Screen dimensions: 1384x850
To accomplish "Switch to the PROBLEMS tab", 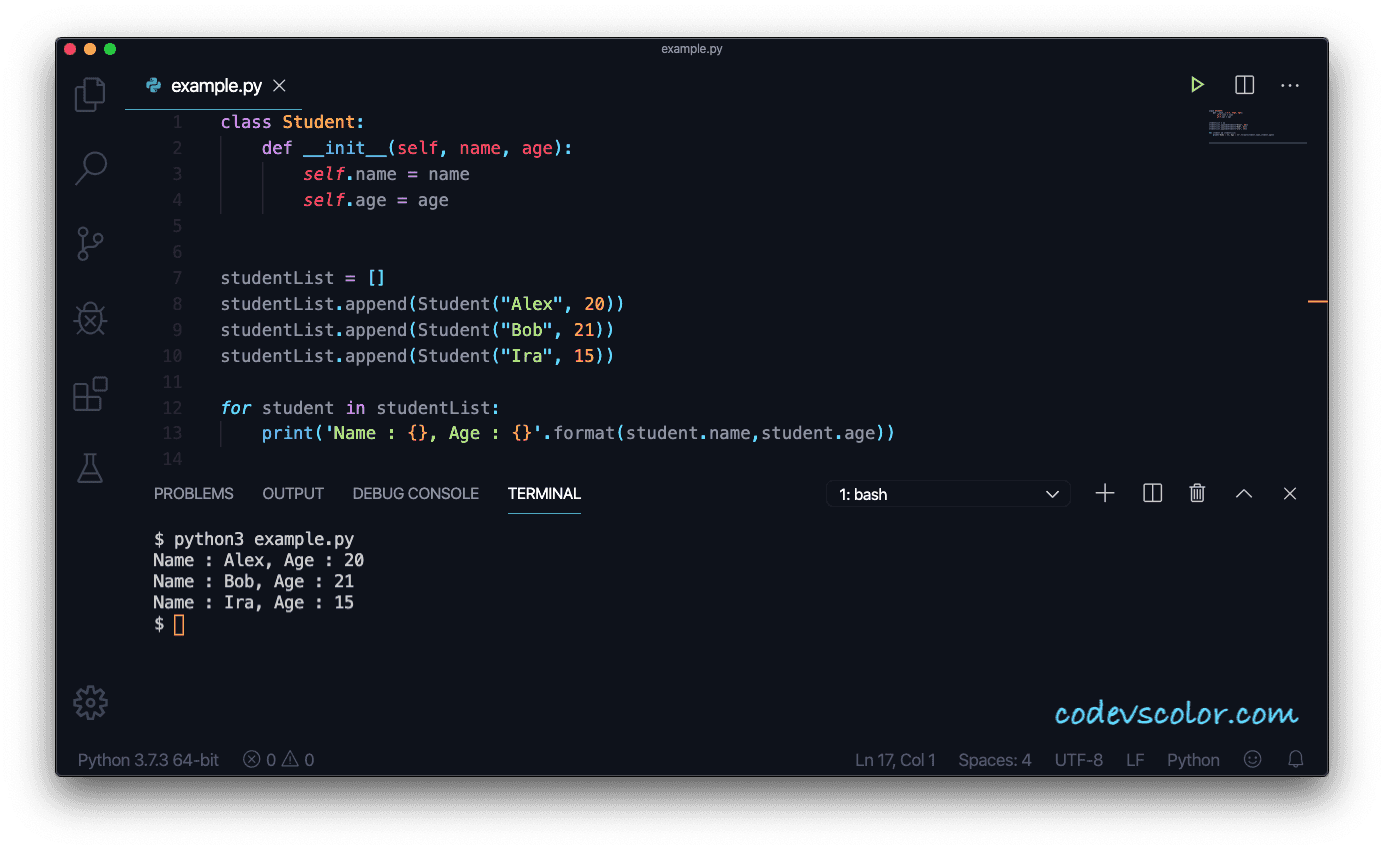I will (x=193, y=493).
